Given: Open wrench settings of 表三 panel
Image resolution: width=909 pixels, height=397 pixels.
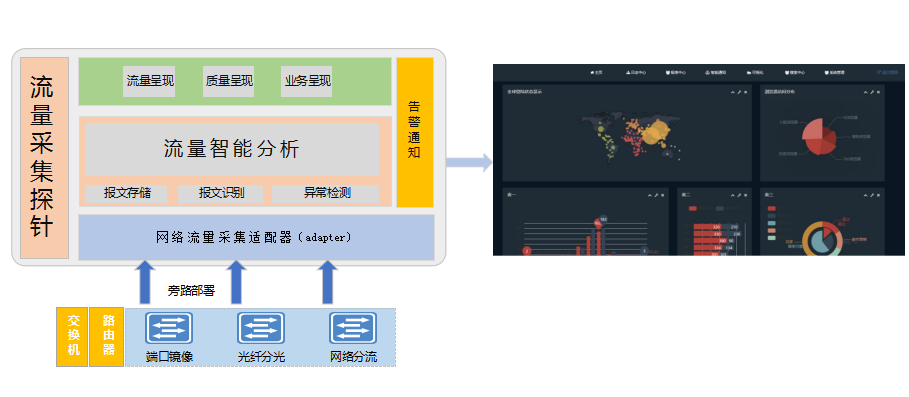Looking at the screenshot, I should pyautogui.click(x=872, y=195).
